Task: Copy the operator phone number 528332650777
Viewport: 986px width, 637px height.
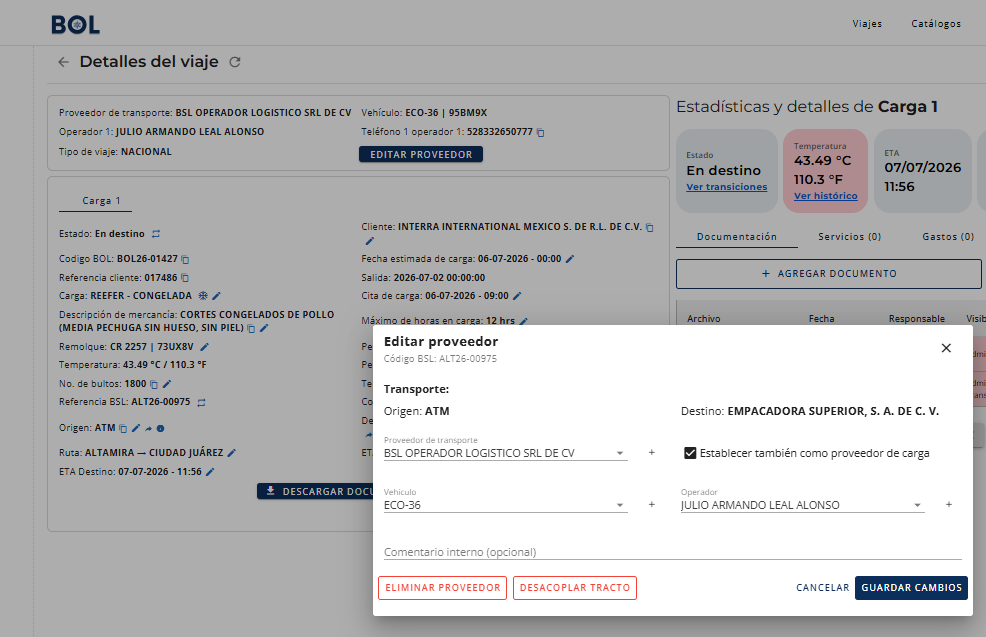Action: [541, 133]
